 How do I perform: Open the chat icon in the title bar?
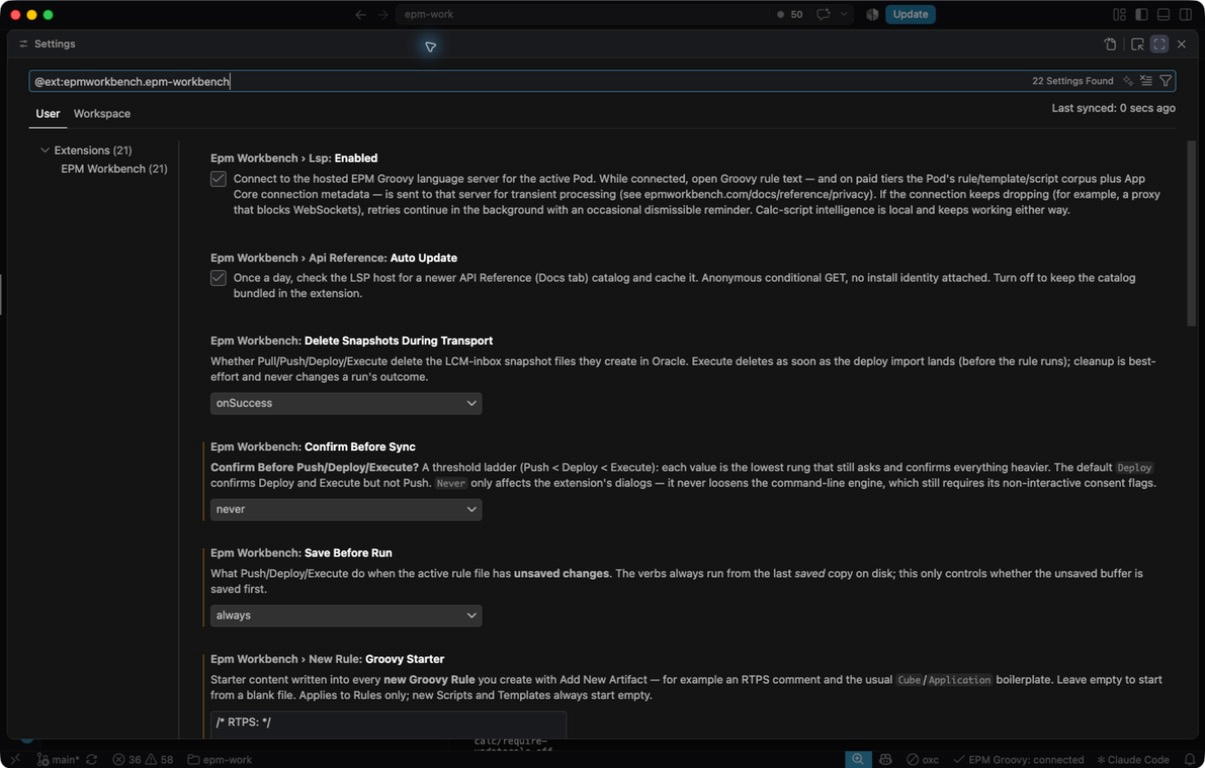[824, 15]
